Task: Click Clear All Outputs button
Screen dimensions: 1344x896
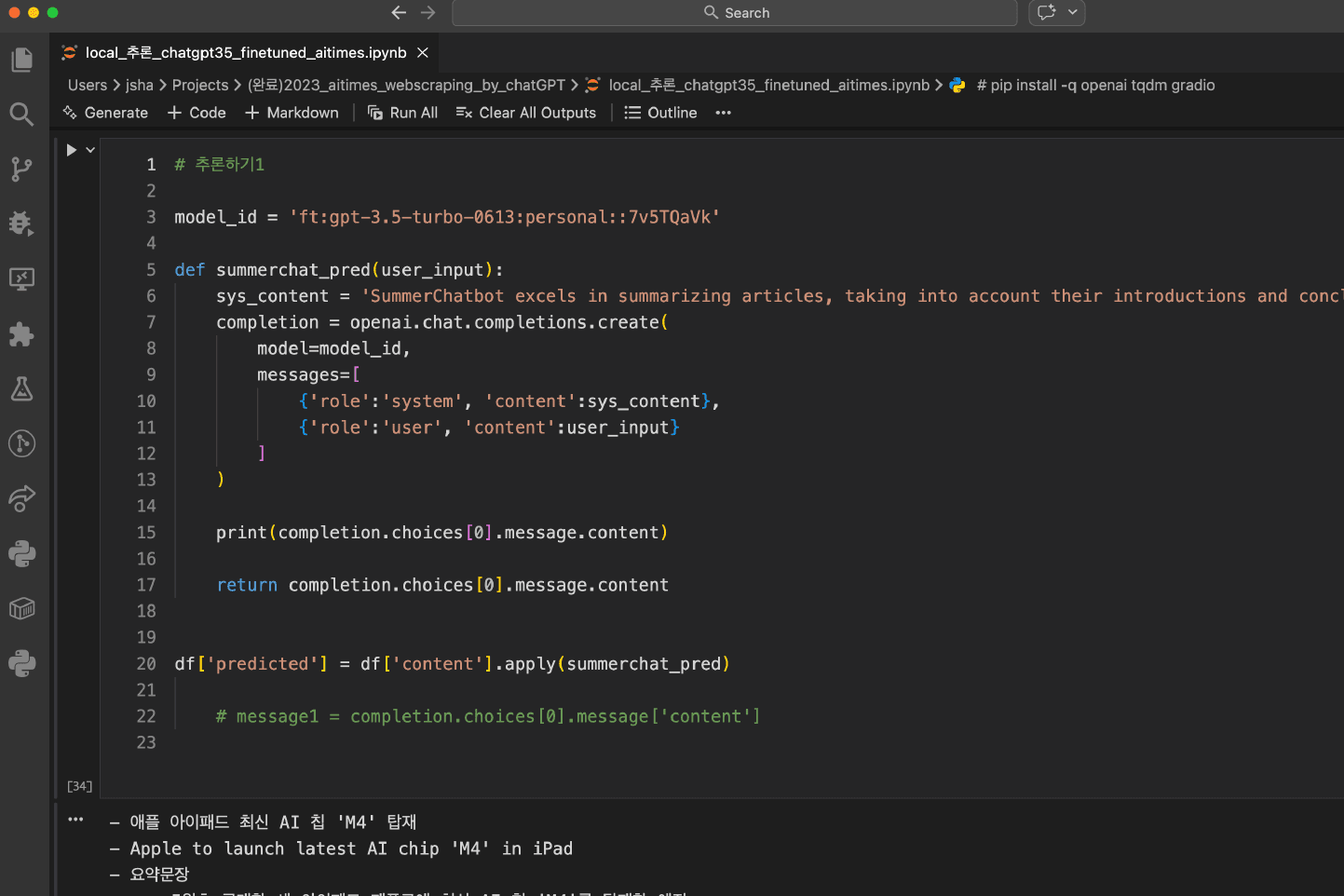Action: pyautogui.click(x=526, y=113)
